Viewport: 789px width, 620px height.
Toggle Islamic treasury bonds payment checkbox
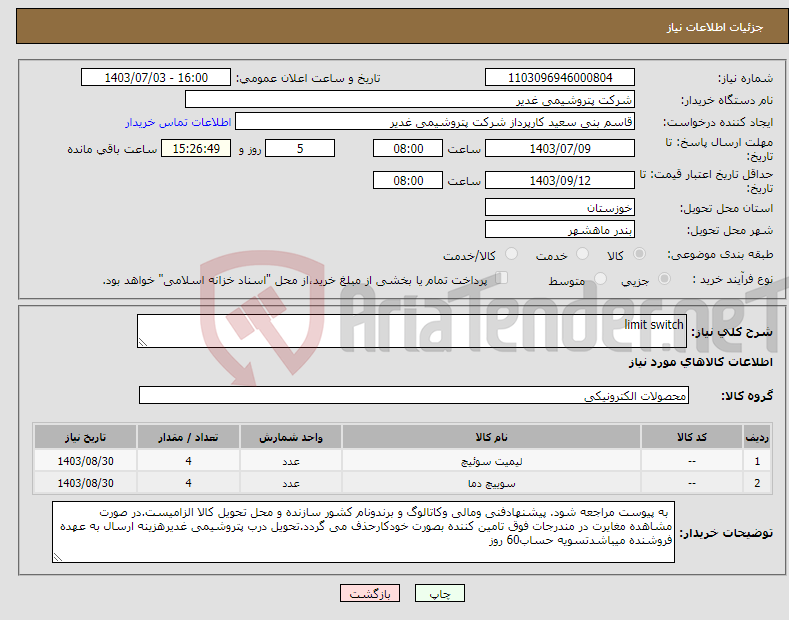(502, 278)
